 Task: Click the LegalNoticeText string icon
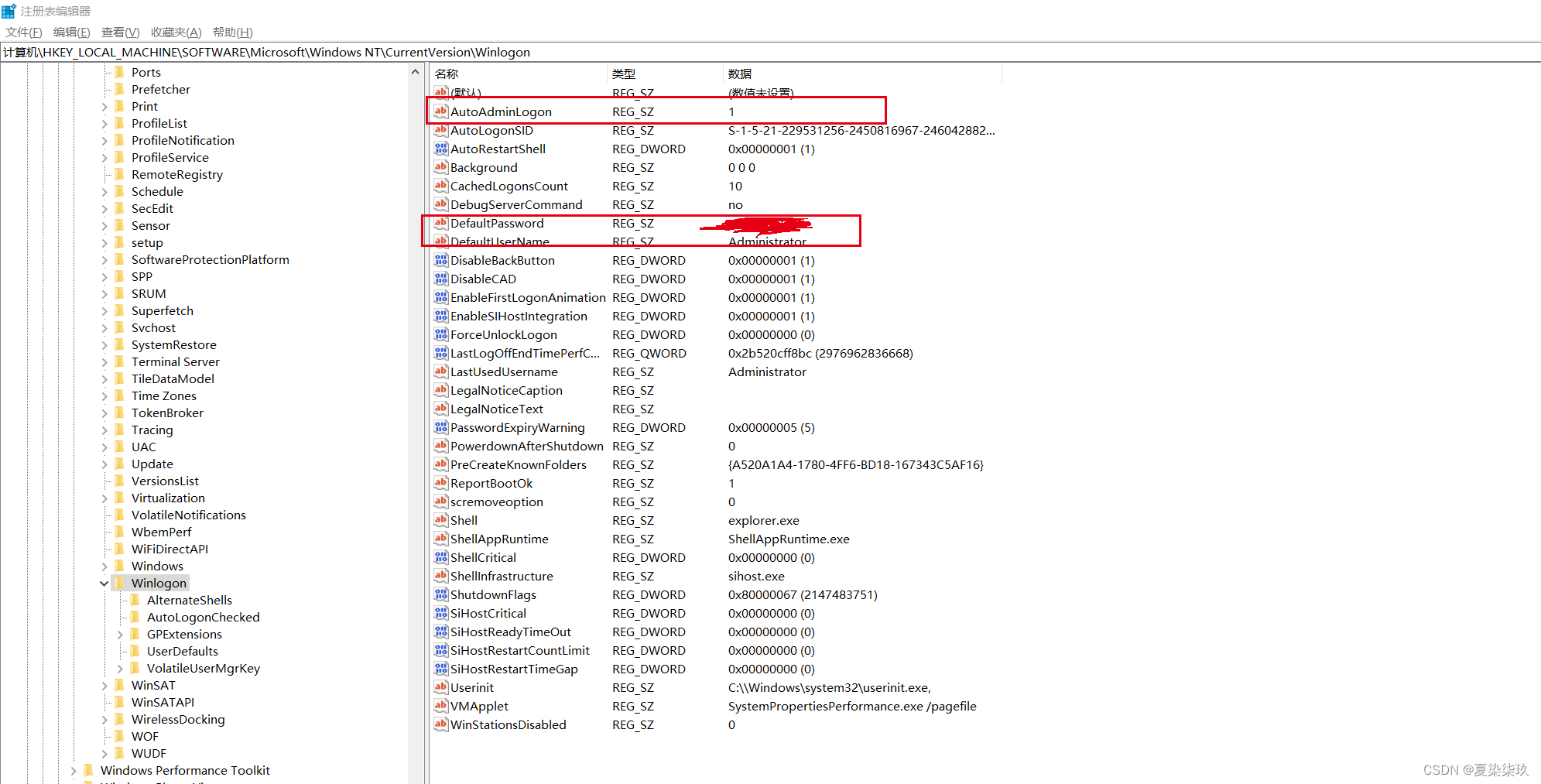tap(441, 409)
